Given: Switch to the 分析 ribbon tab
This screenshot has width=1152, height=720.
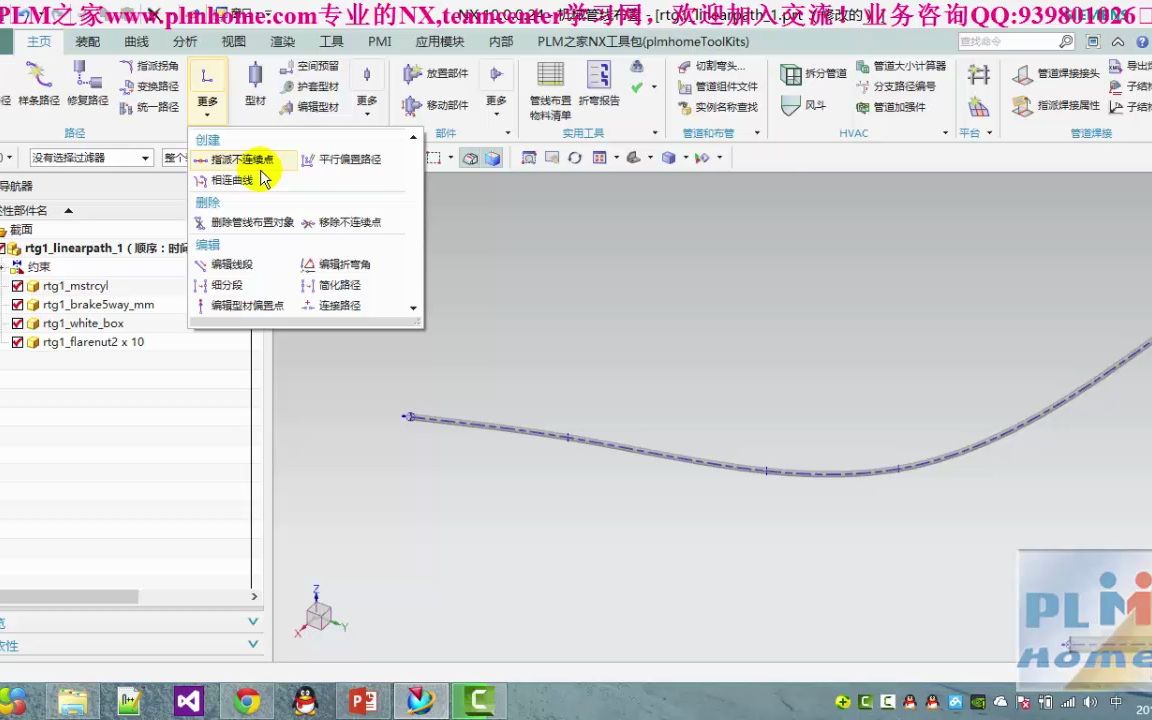Looking at the screenshot, I should pos(184,42).
